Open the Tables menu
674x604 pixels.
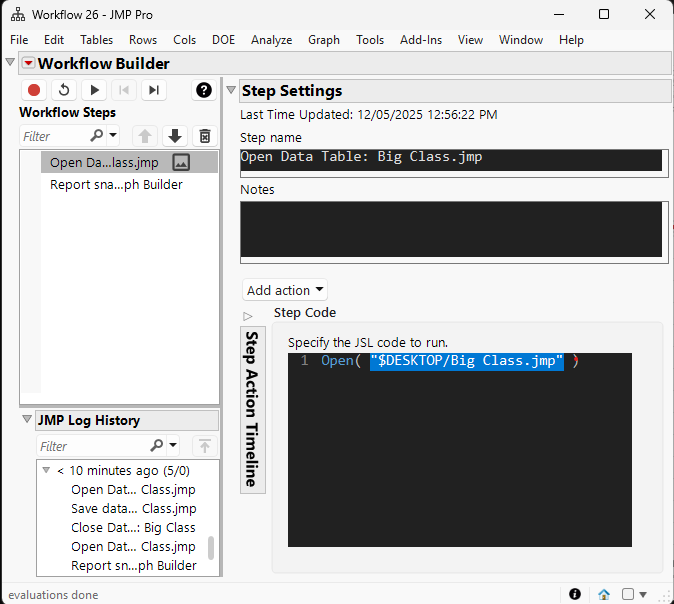point(96,40)
